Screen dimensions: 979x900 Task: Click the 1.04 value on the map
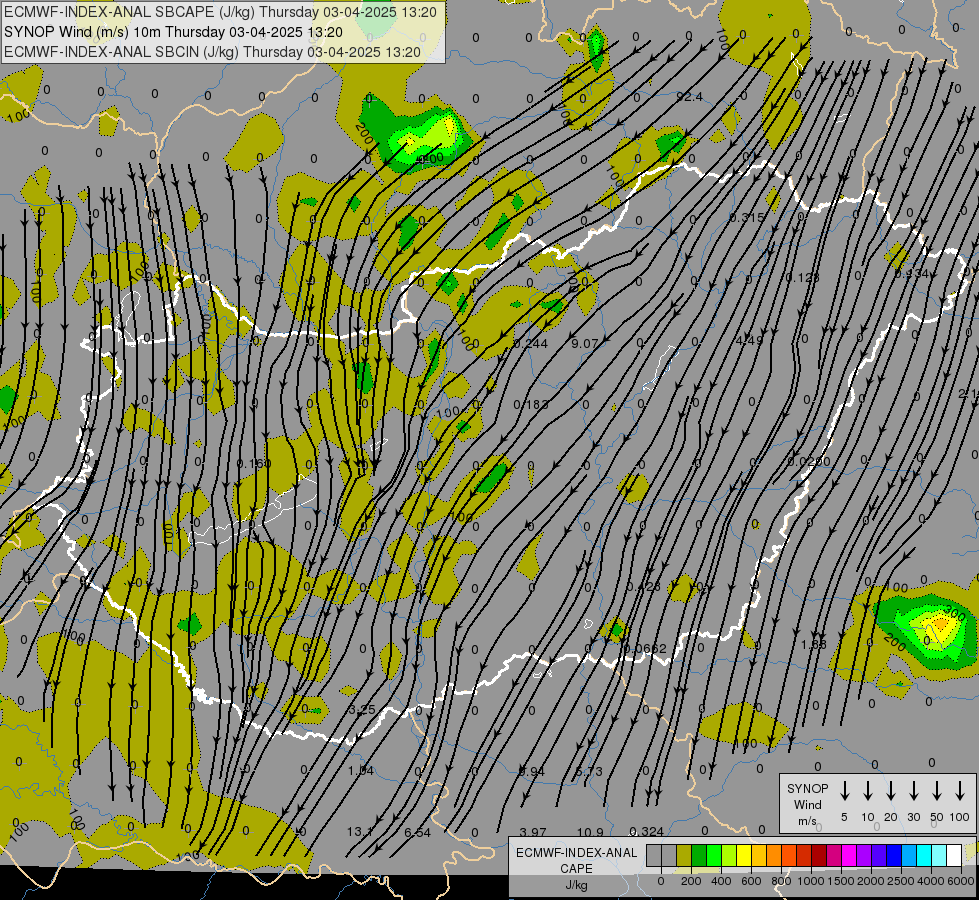click(361, 771)
